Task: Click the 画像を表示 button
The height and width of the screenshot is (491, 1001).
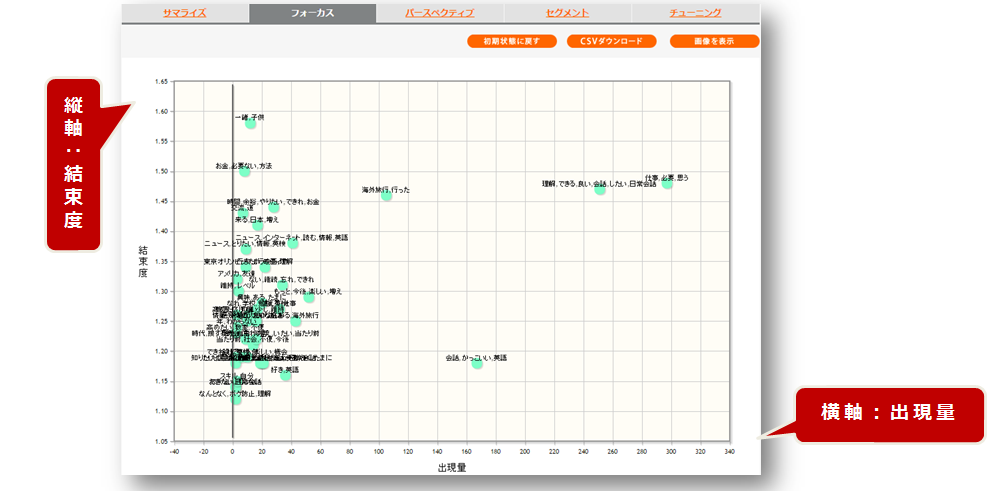Action: (714, 42)
